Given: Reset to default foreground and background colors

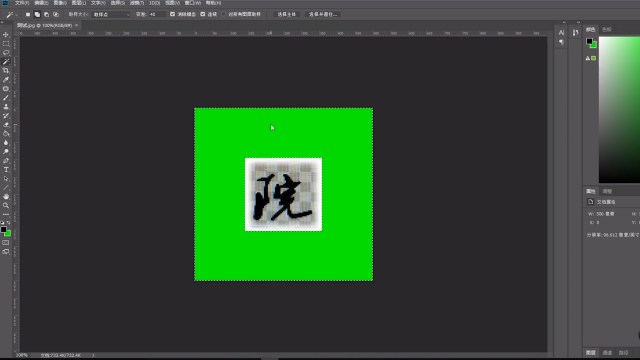Looking at the screenshot, I should (2, 222).
